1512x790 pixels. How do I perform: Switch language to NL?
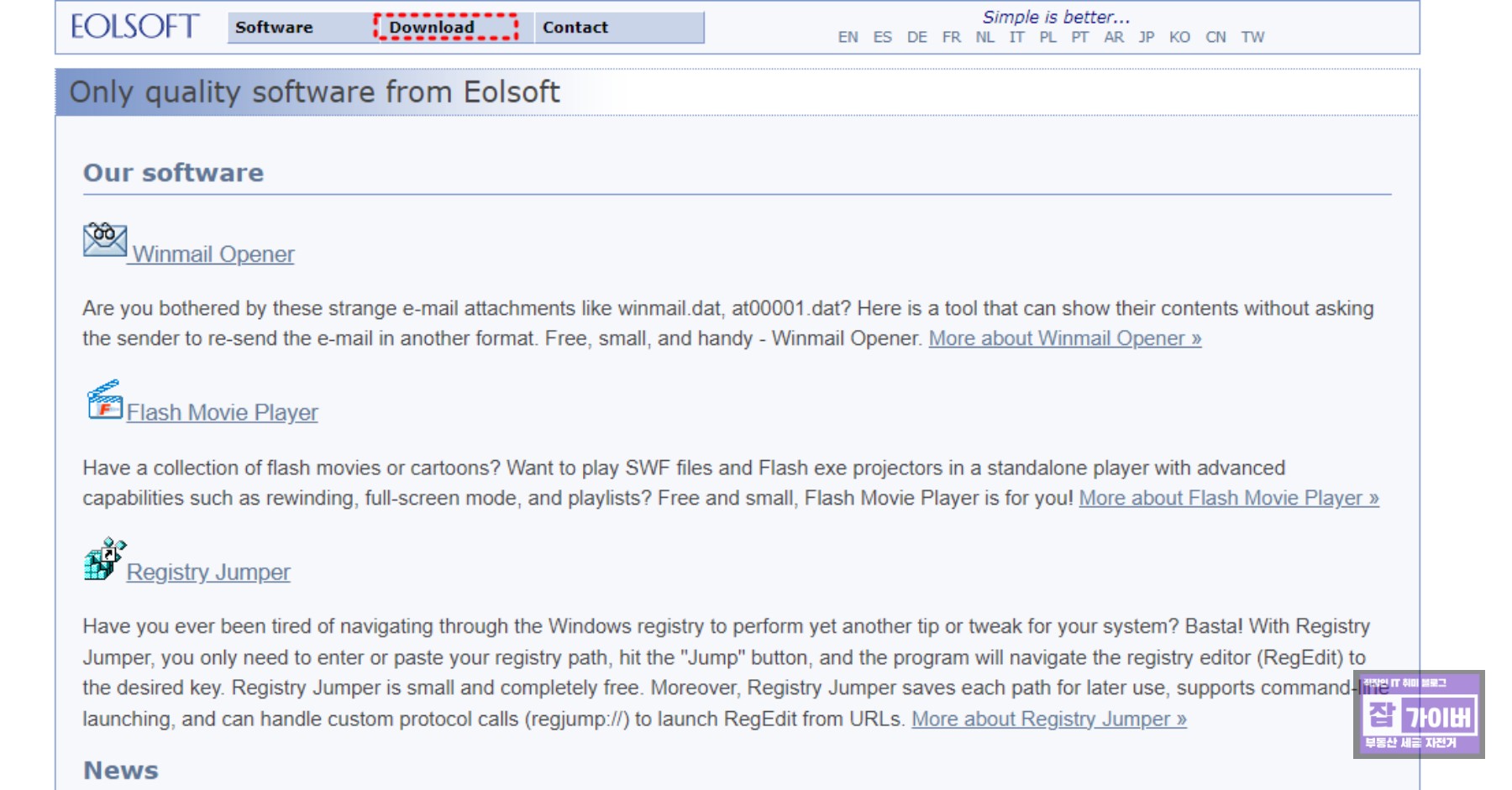(984, 37)
